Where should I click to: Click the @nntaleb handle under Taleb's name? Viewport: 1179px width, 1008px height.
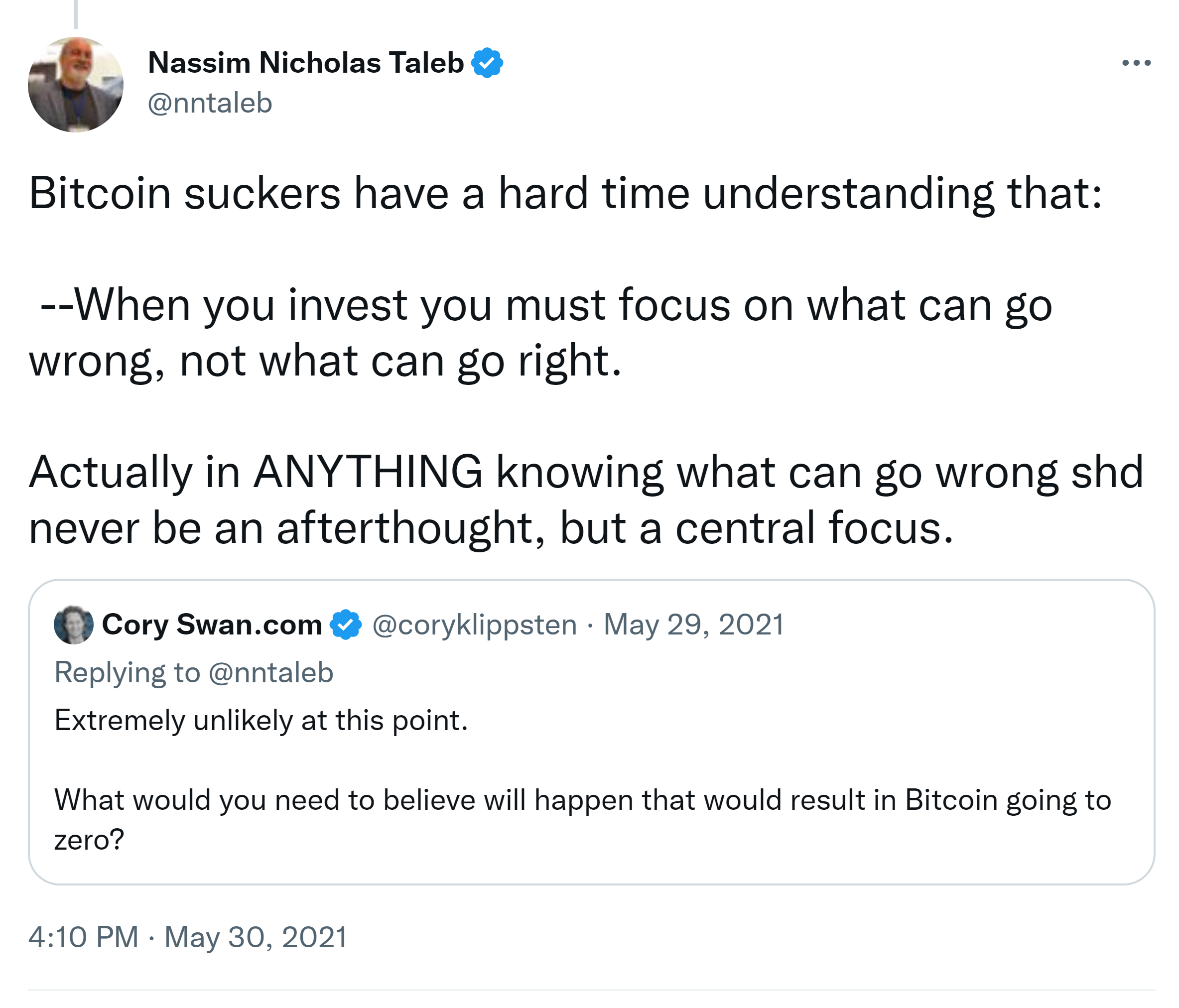tap(210, 103)
